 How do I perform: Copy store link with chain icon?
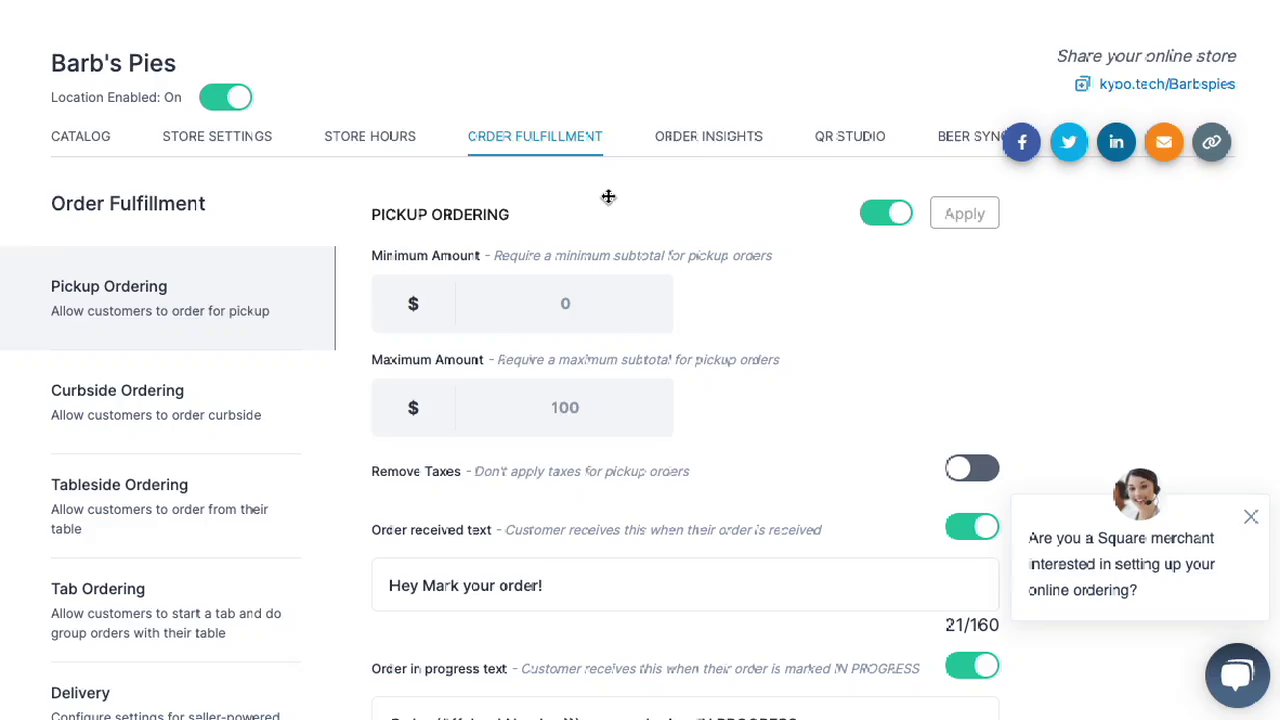[x=1211, y=142]
